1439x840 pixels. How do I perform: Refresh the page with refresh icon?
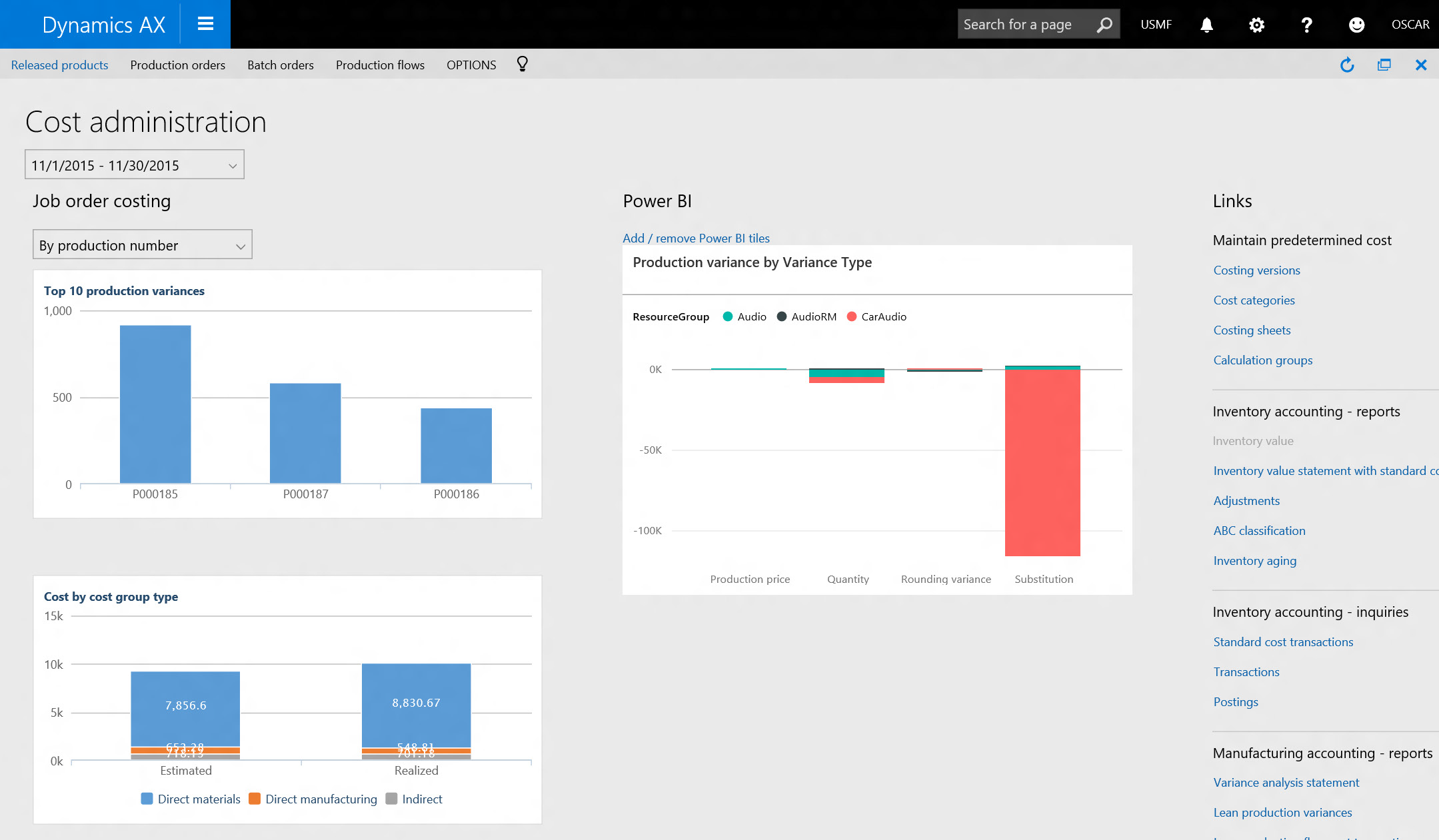point(1347,65)
